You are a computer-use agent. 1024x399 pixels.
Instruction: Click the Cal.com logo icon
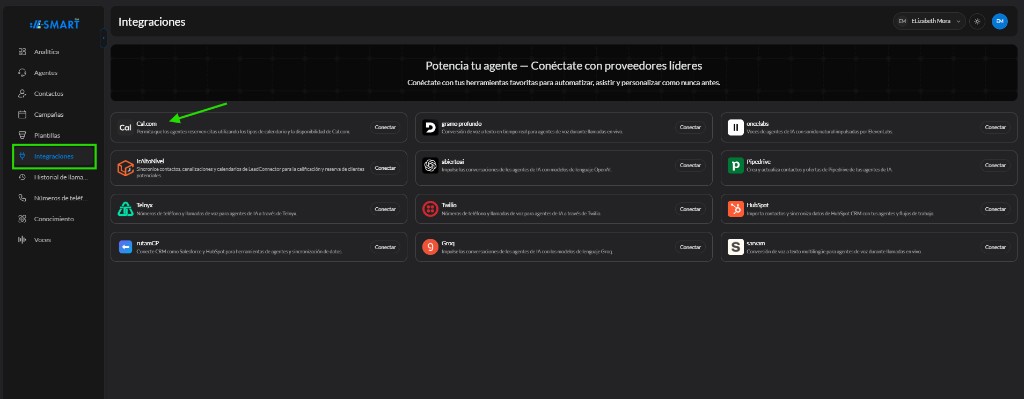pos(125,127)
